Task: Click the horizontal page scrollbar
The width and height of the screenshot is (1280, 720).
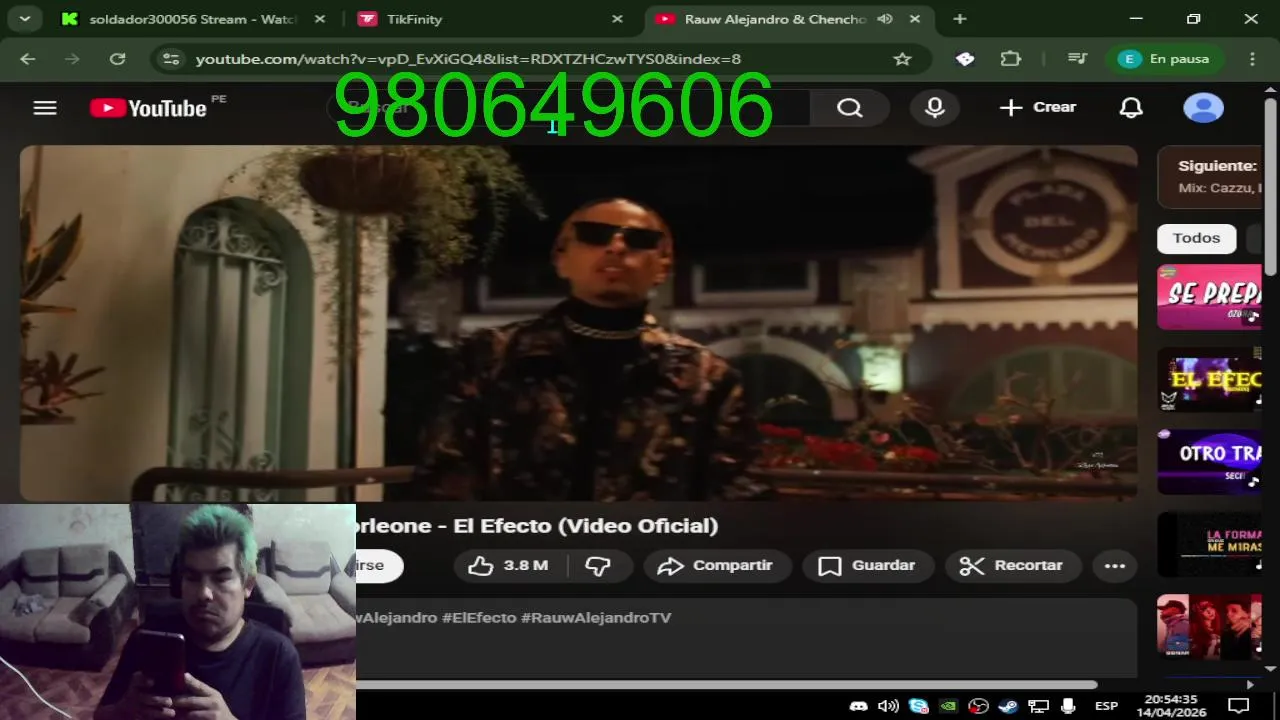Action: pyautogui.click(x=727, y=685)
